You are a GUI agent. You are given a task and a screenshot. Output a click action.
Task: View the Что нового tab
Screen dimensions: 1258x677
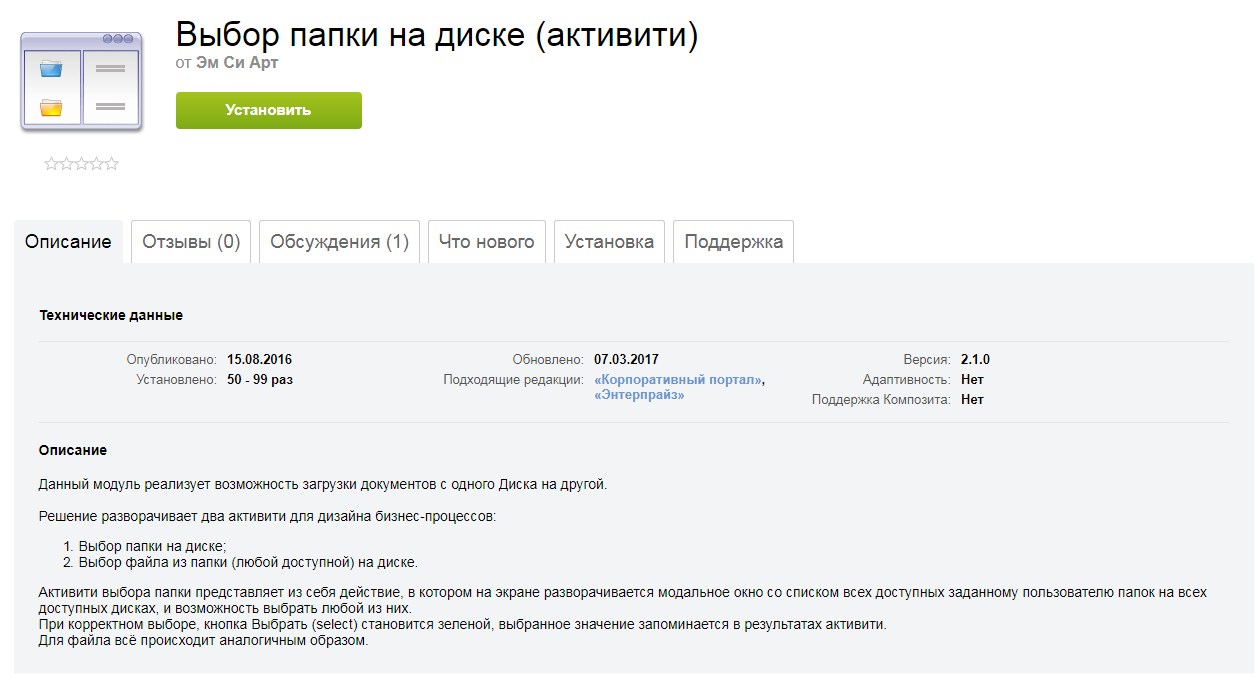pos(486,241)
